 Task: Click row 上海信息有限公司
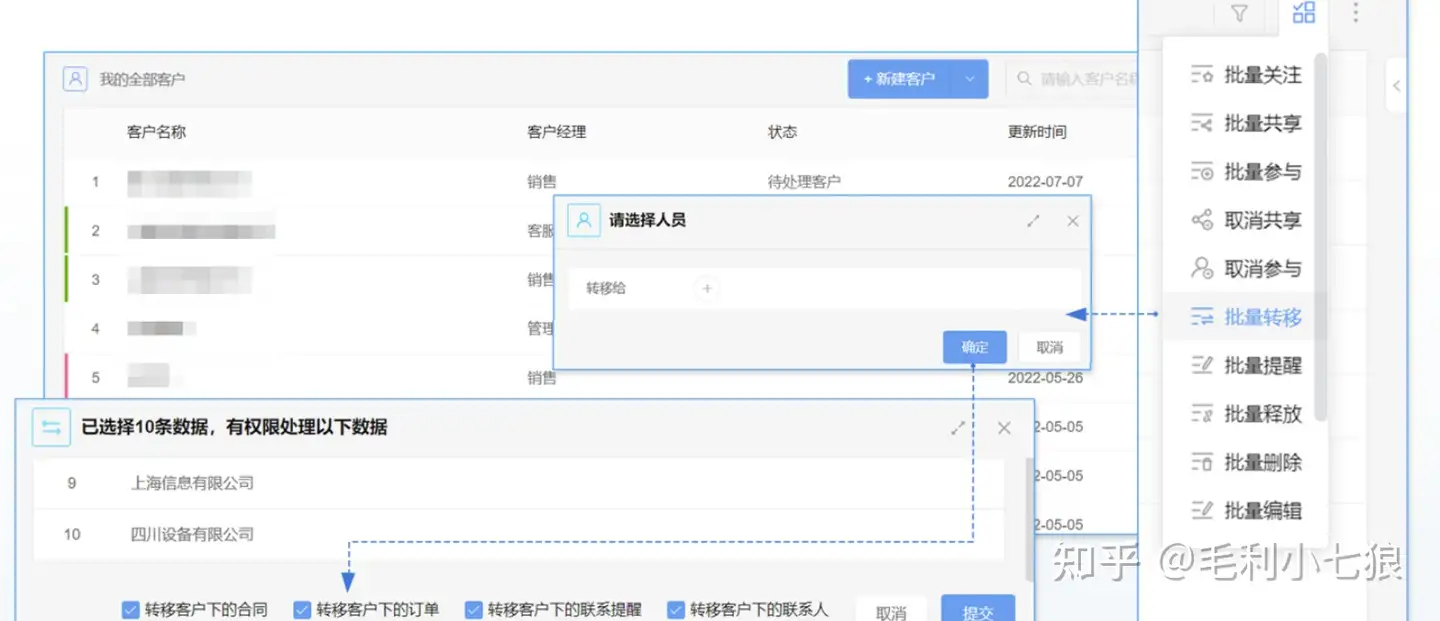tap(519, 483)
